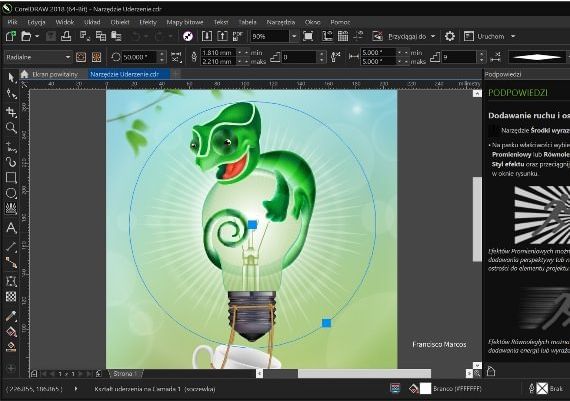Viewport: 570px width, 401px height.
Task: Expand the Uruchom launcher dropdown
Action: [513, 36]
